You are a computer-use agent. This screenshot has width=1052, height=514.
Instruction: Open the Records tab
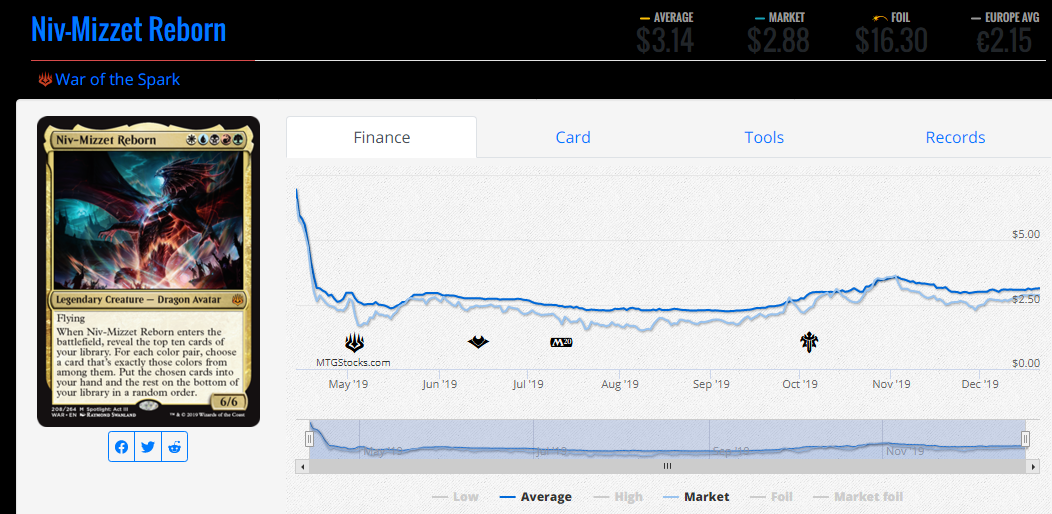pos(955,138)
